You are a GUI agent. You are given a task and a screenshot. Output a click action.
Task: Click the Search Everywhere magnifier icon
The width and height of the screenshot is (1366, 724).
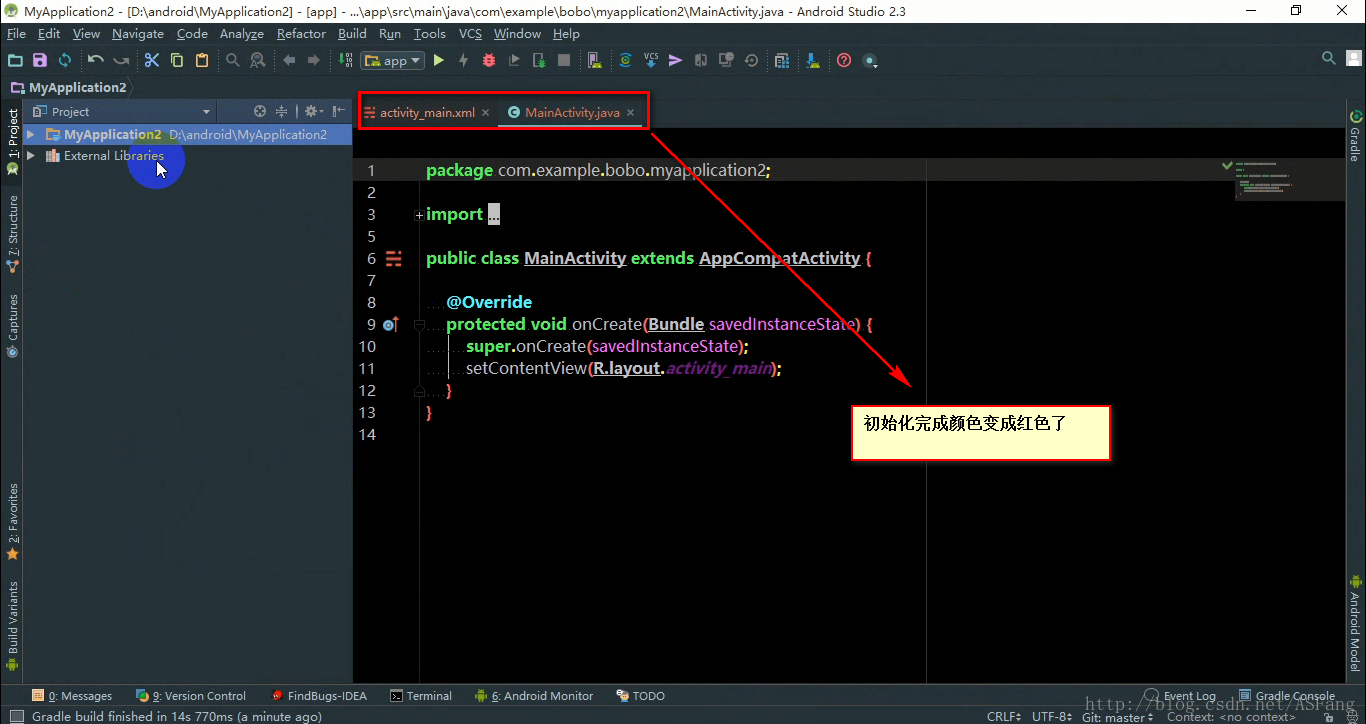1329,59
